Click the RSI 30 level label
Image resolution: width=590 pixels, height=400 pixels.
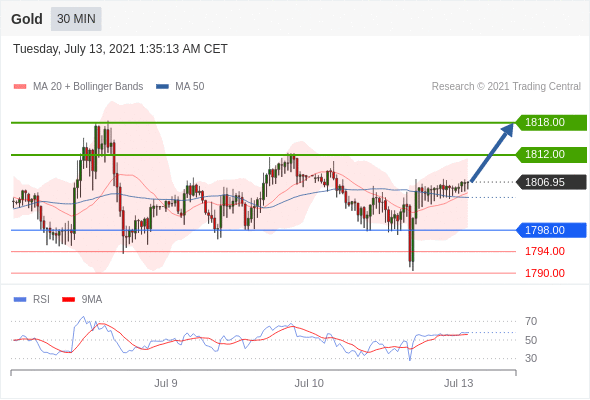(531, 358)
